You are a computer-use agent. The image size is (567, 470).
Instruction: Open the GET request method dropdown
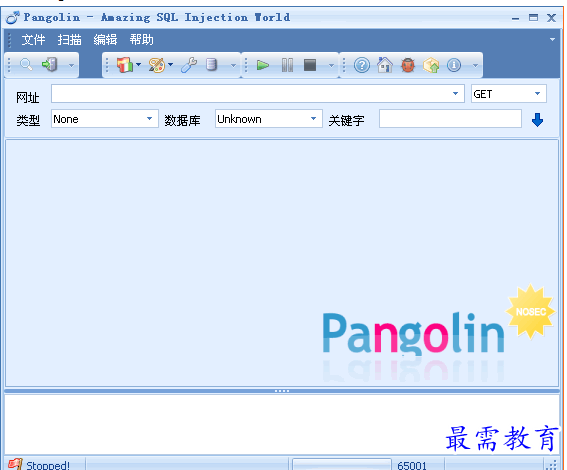tap(508, 94)
